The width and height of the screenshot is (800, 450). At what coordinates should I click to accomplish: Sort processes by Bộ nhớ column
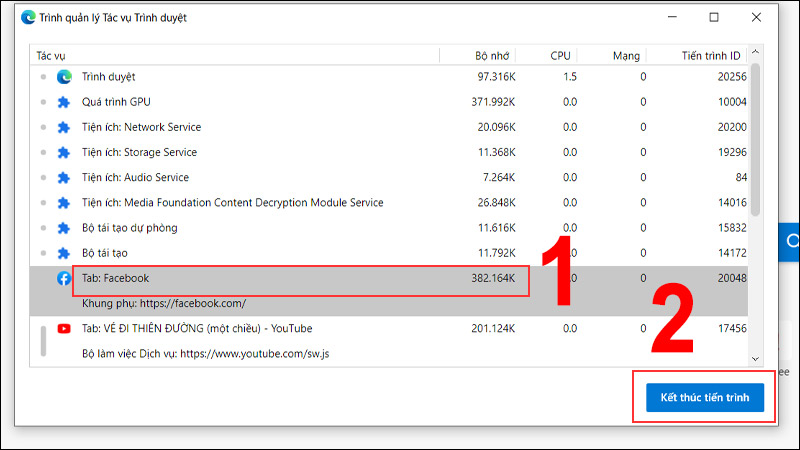(496, 55)
